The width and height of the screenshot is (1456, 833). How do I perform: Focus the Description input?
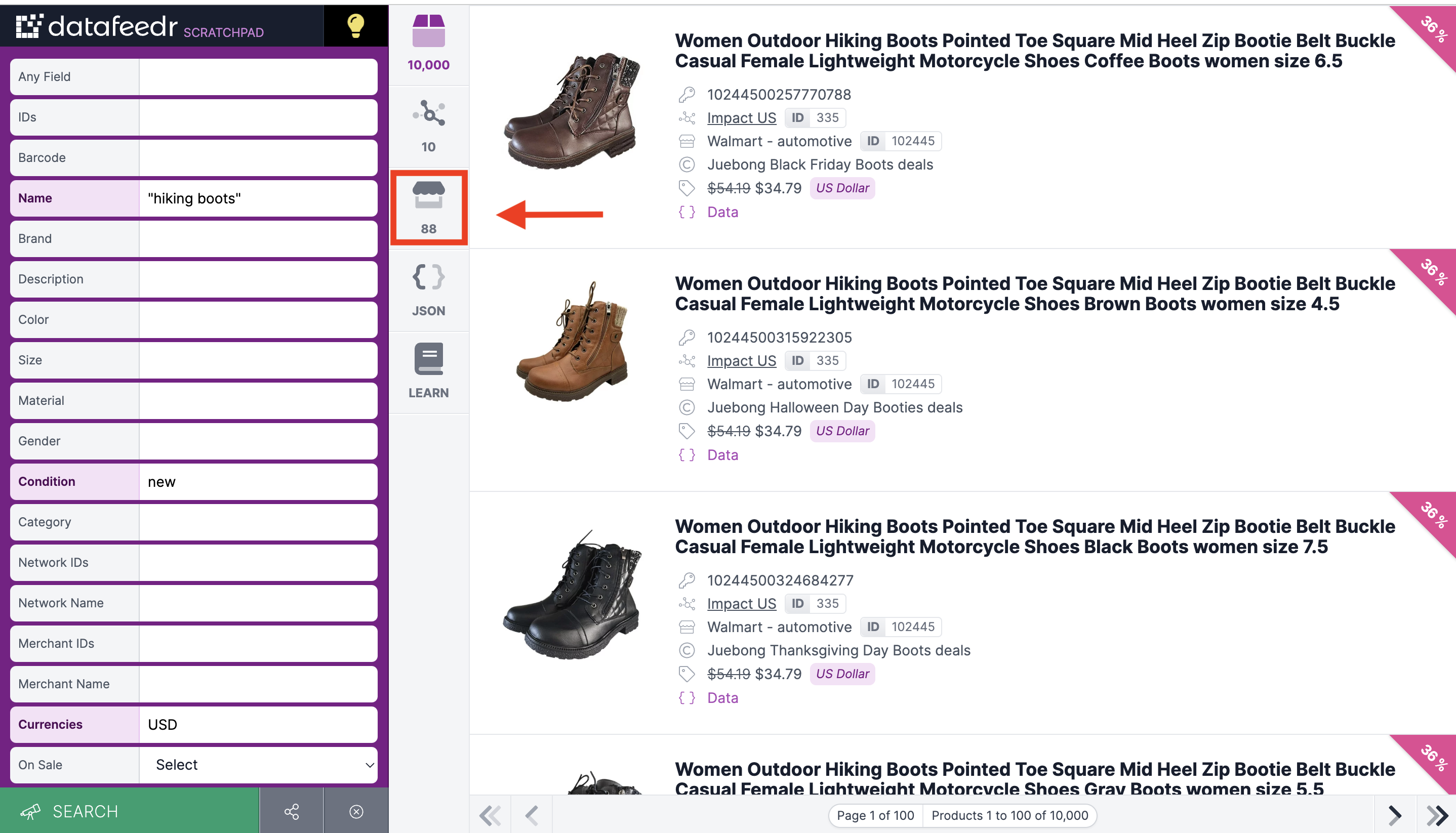click(258, 279)
